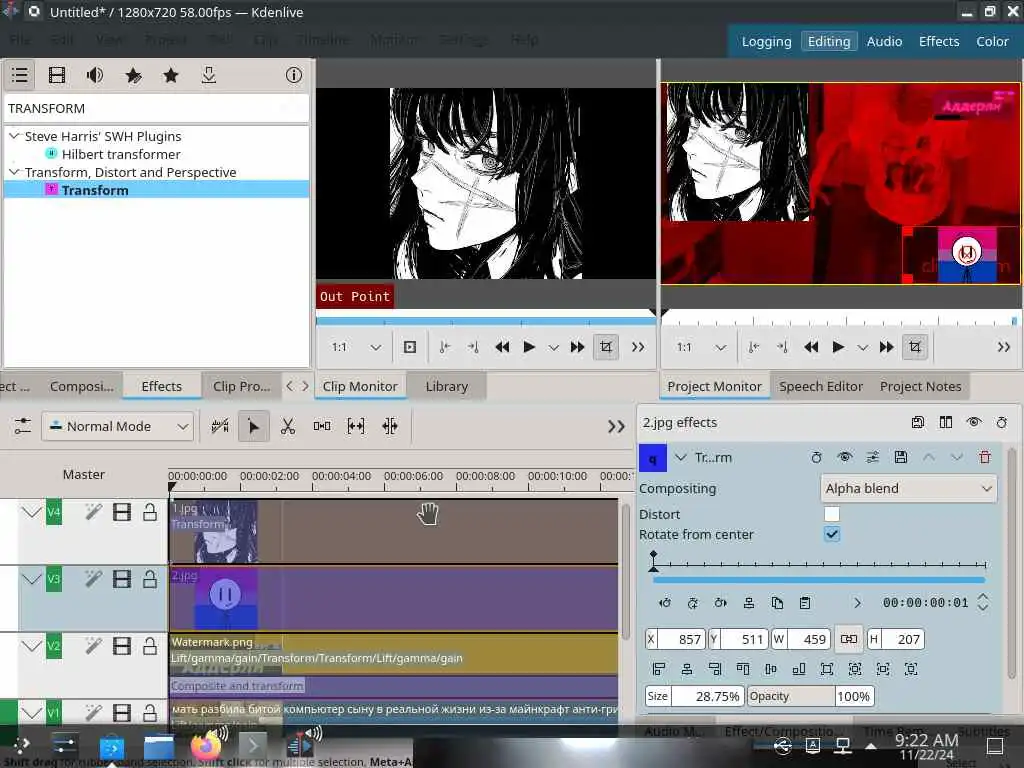Toggle effect stack enable eye icon
This screenshot has width=1024, height=768.
(974, 423)
